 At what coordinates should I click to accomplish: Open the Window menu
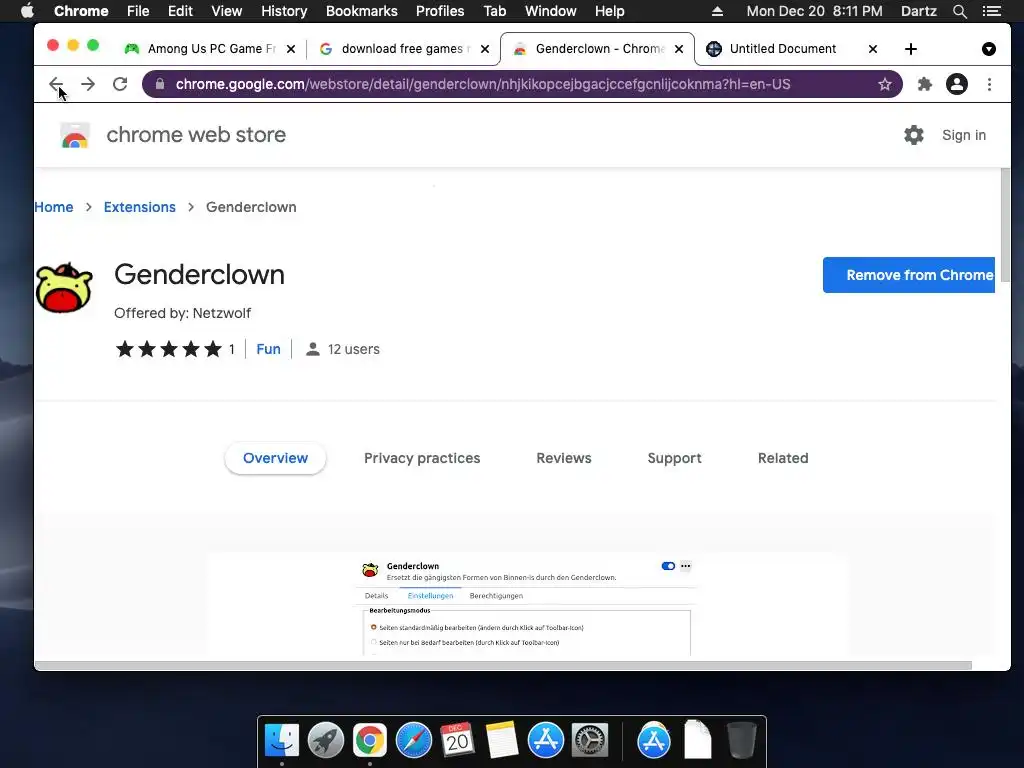pos(550,11)
